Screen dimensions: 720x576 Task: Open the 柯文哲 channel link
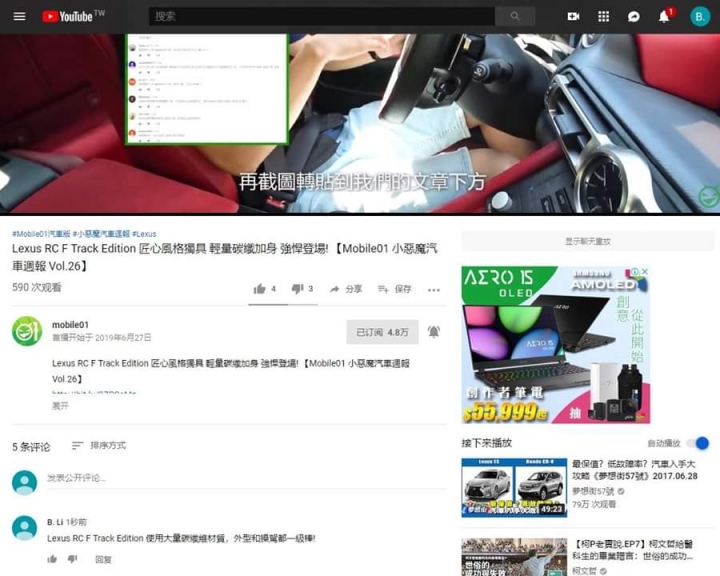click(x=585, y=571)
